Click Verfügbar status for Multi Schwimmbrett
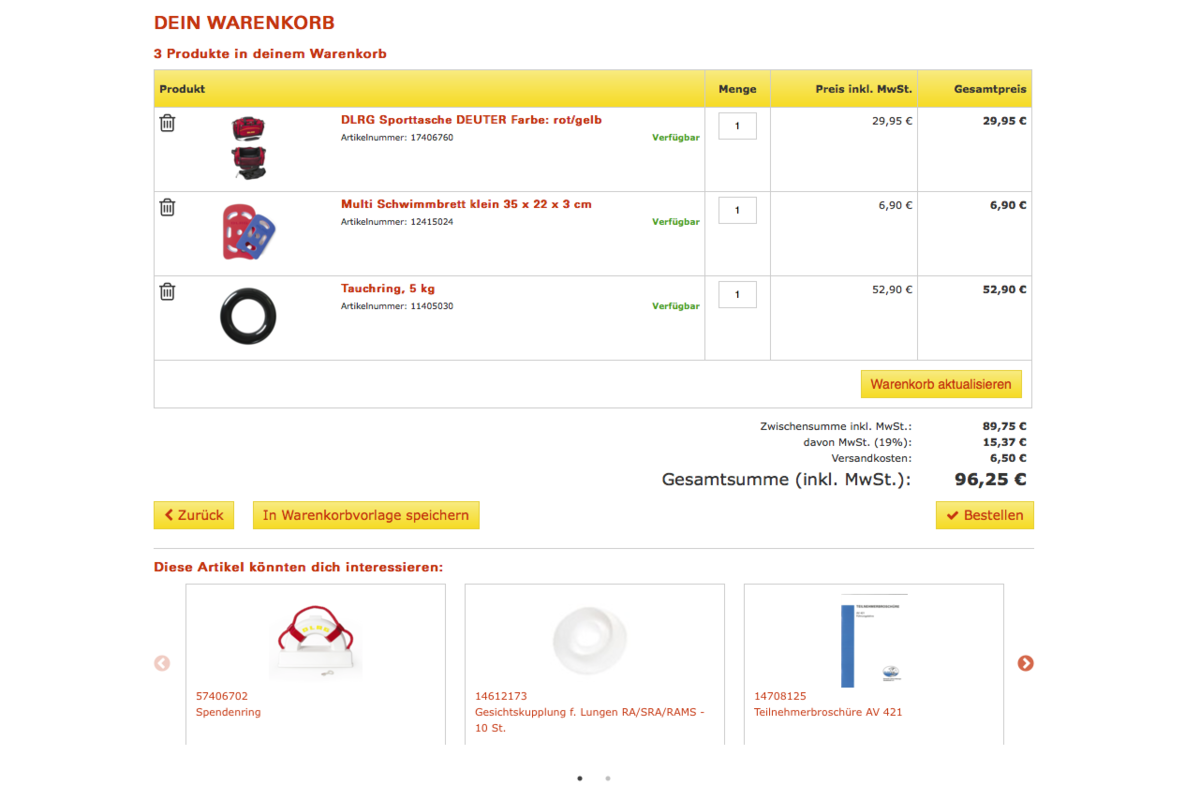 (x=676, y=222)
